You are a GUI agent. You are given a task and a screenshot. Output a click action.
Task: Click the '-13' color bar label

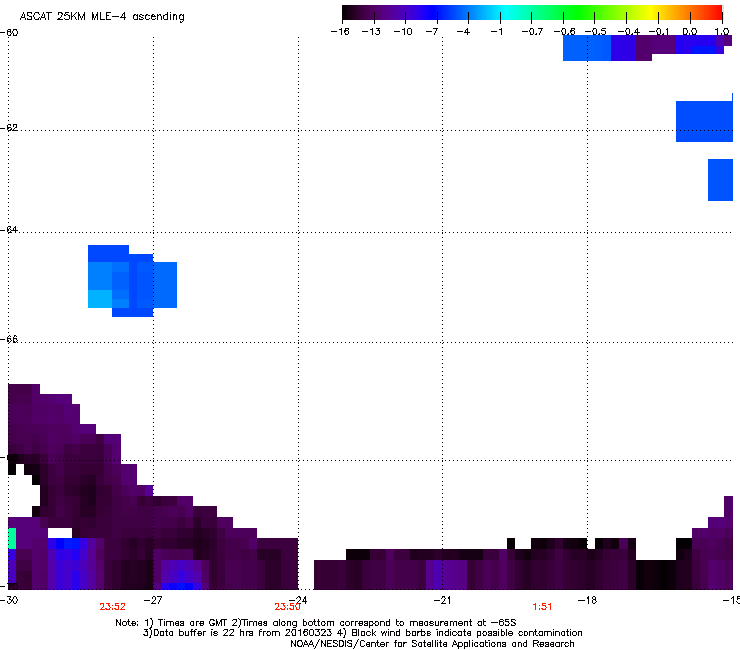click(x=371, y=32)
